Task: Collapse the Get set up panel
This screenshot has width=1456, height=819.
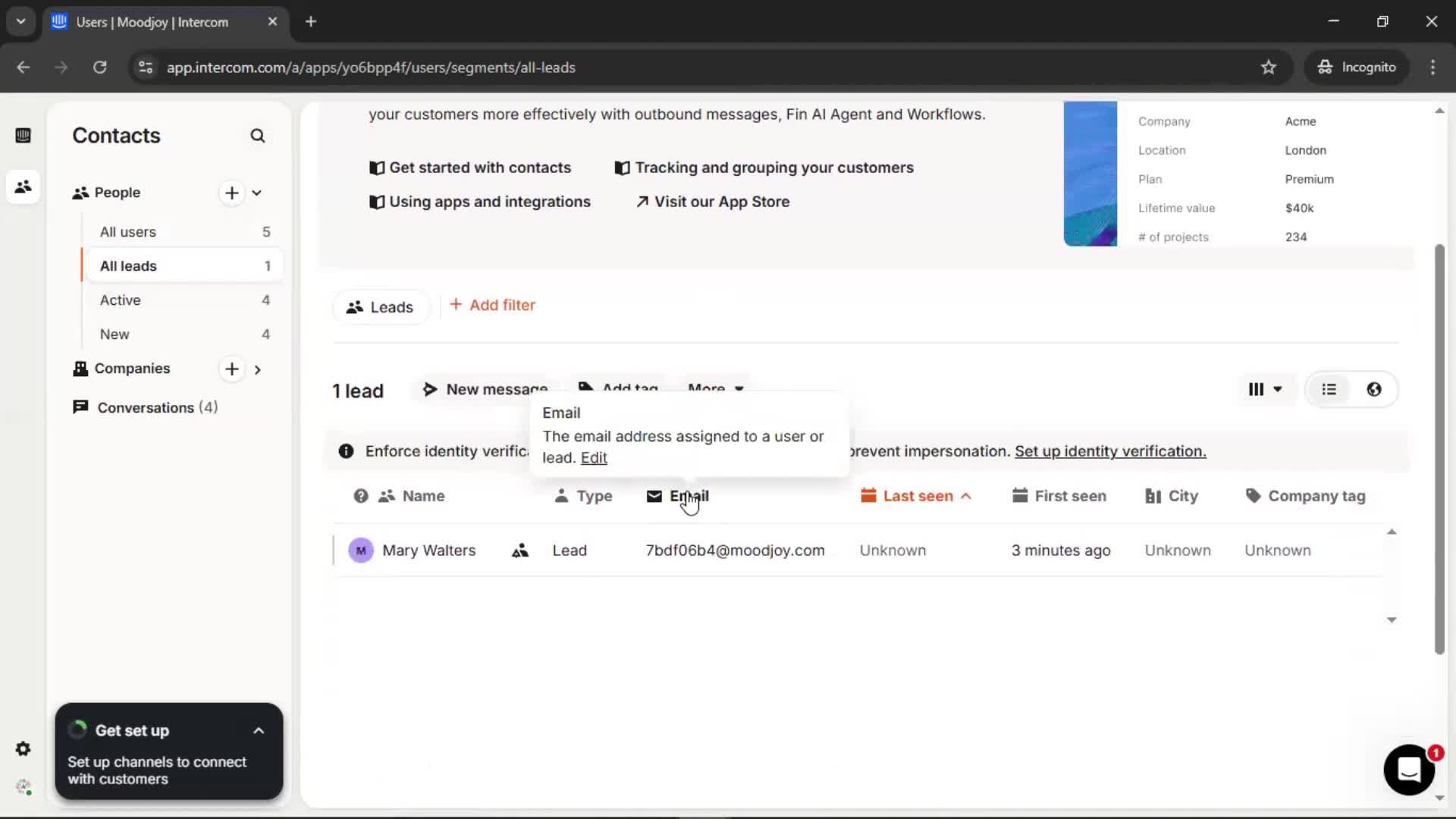Action: [x=259, y=731]
